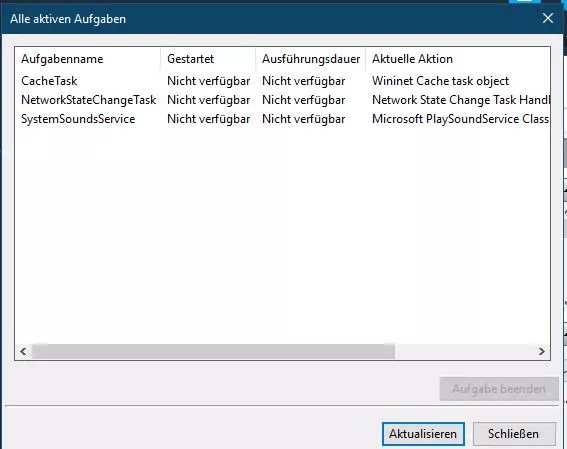Viewport: 567px width, 449px height.
Task: Sort by Aufgabenname column header
Action: pos(62,59)
